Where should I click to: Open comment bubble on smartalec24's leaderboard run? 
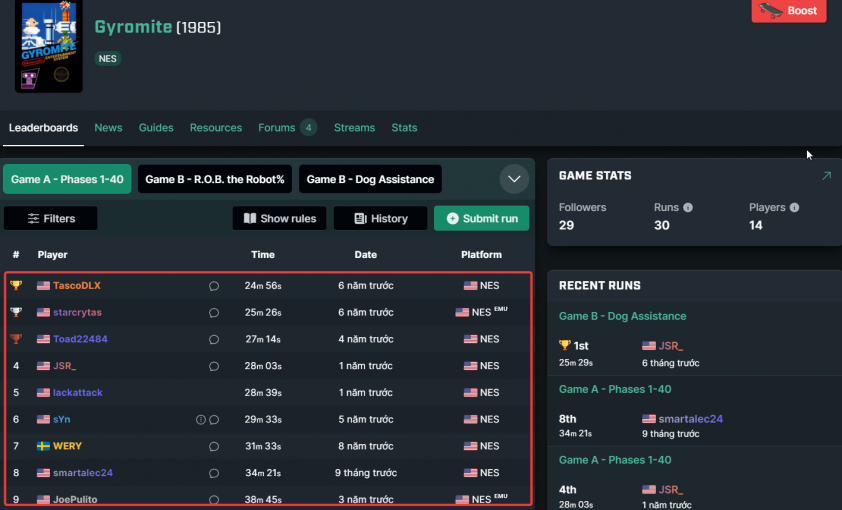tap(214, 473)
